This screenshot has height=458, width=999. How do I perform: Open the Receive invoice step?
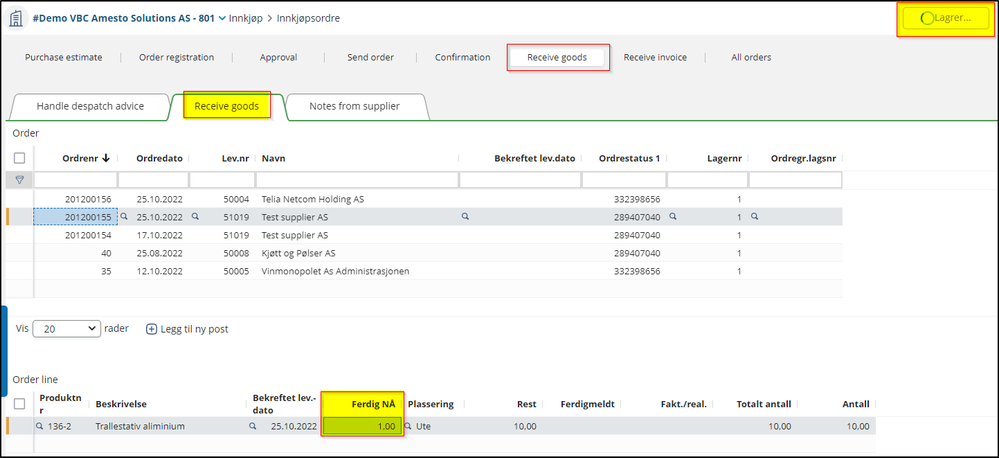pyautogui.click(x=655, y=57)
